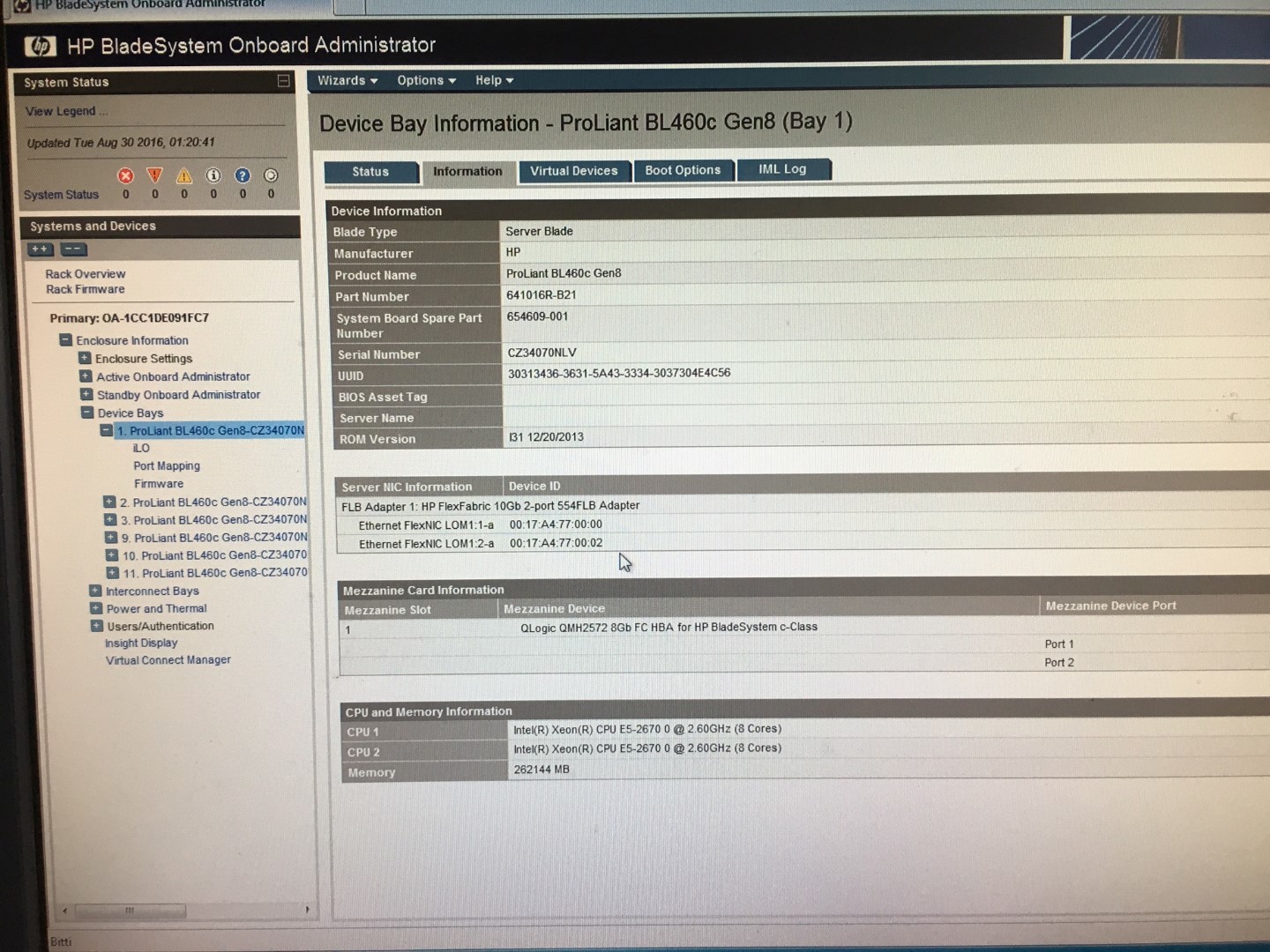The height and width of the screenshot is (952, 1270).
Task: Open the Wizards menu
Action: 347,80
